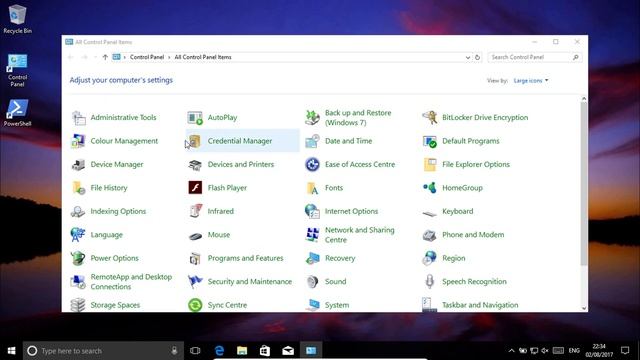
Task: Open File Explorer Options icon
Action: coord(429,164)
